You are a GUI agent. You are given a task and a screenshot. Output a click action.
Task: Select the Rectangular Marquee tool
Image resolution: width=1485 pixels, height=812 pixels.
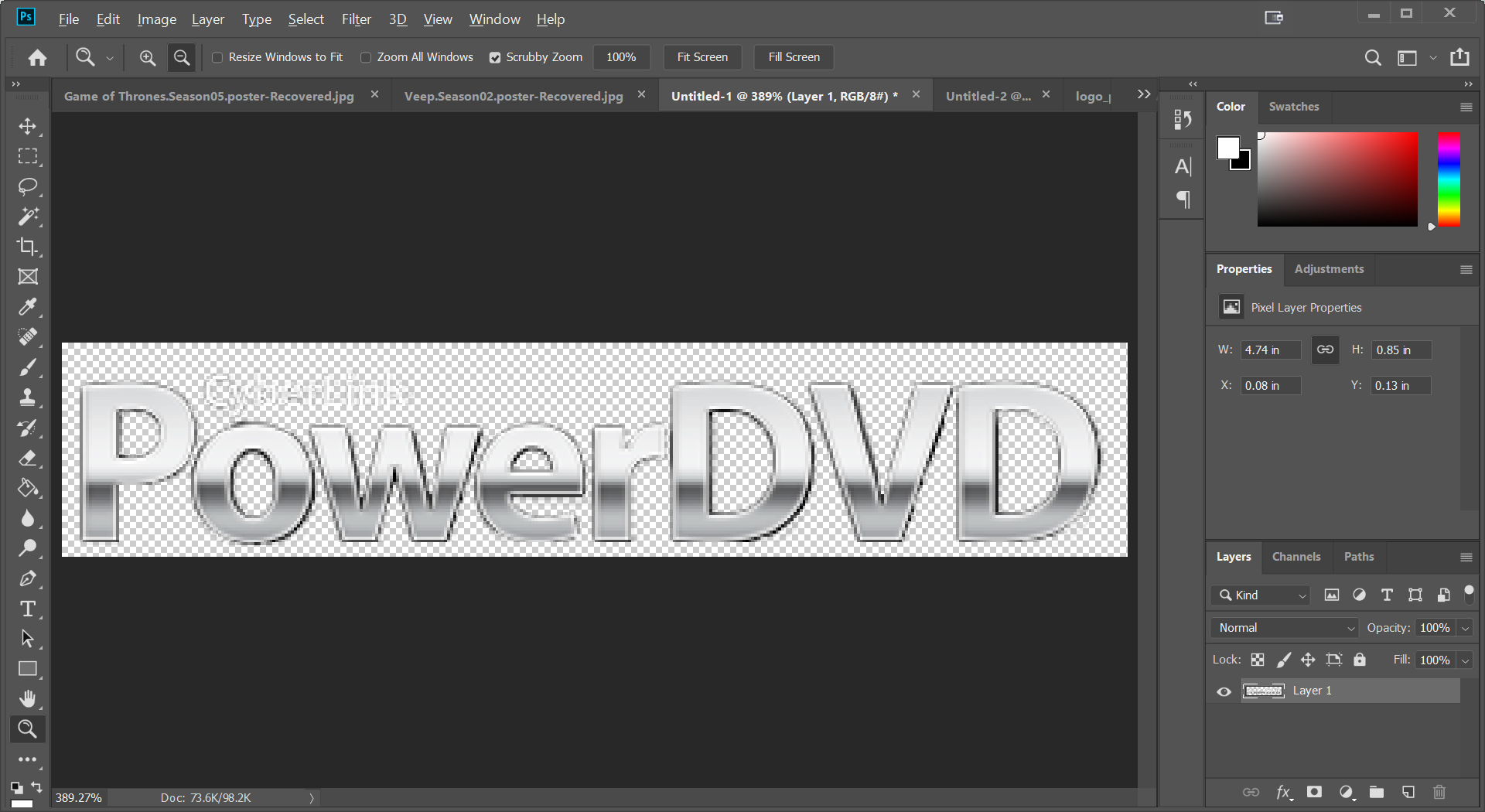pyautogui.click(x=28, y=156)
